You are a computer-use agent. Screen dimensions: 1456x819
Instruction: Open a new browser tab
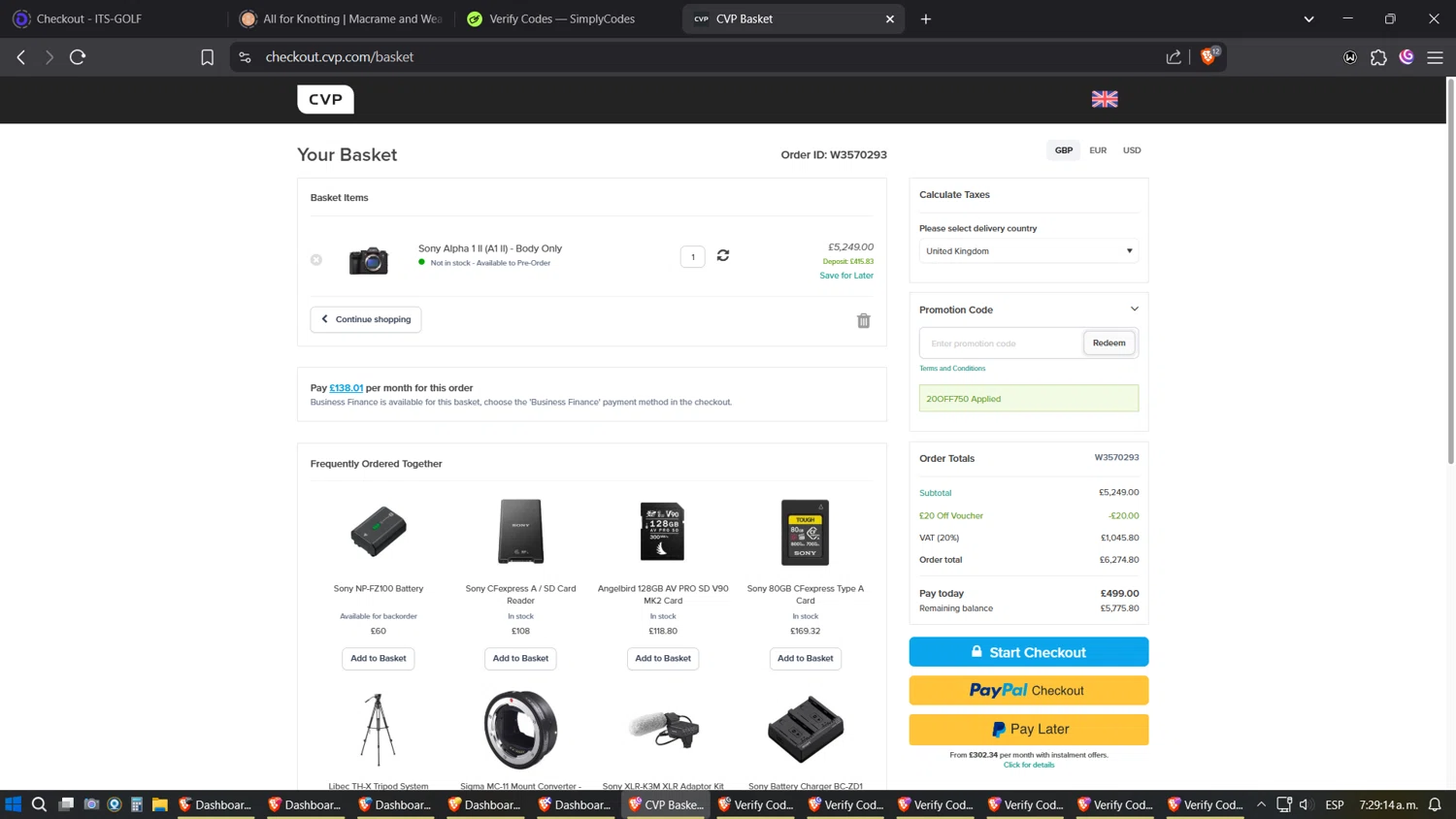pos(926,18)
